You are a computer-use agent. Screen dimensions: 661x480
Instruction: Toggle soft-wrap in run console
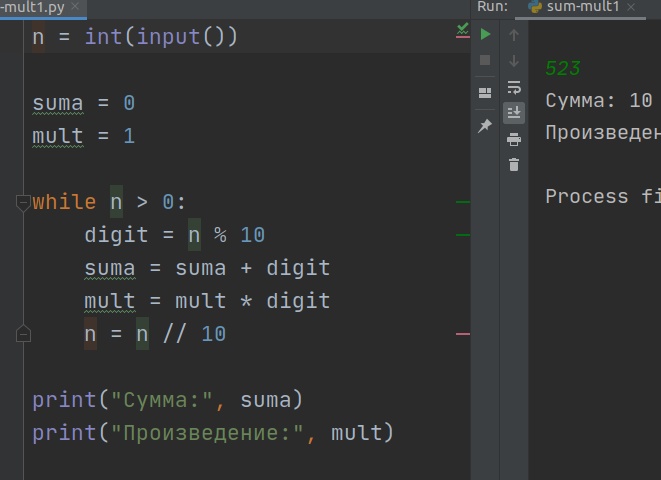click(x=514, y=87)
